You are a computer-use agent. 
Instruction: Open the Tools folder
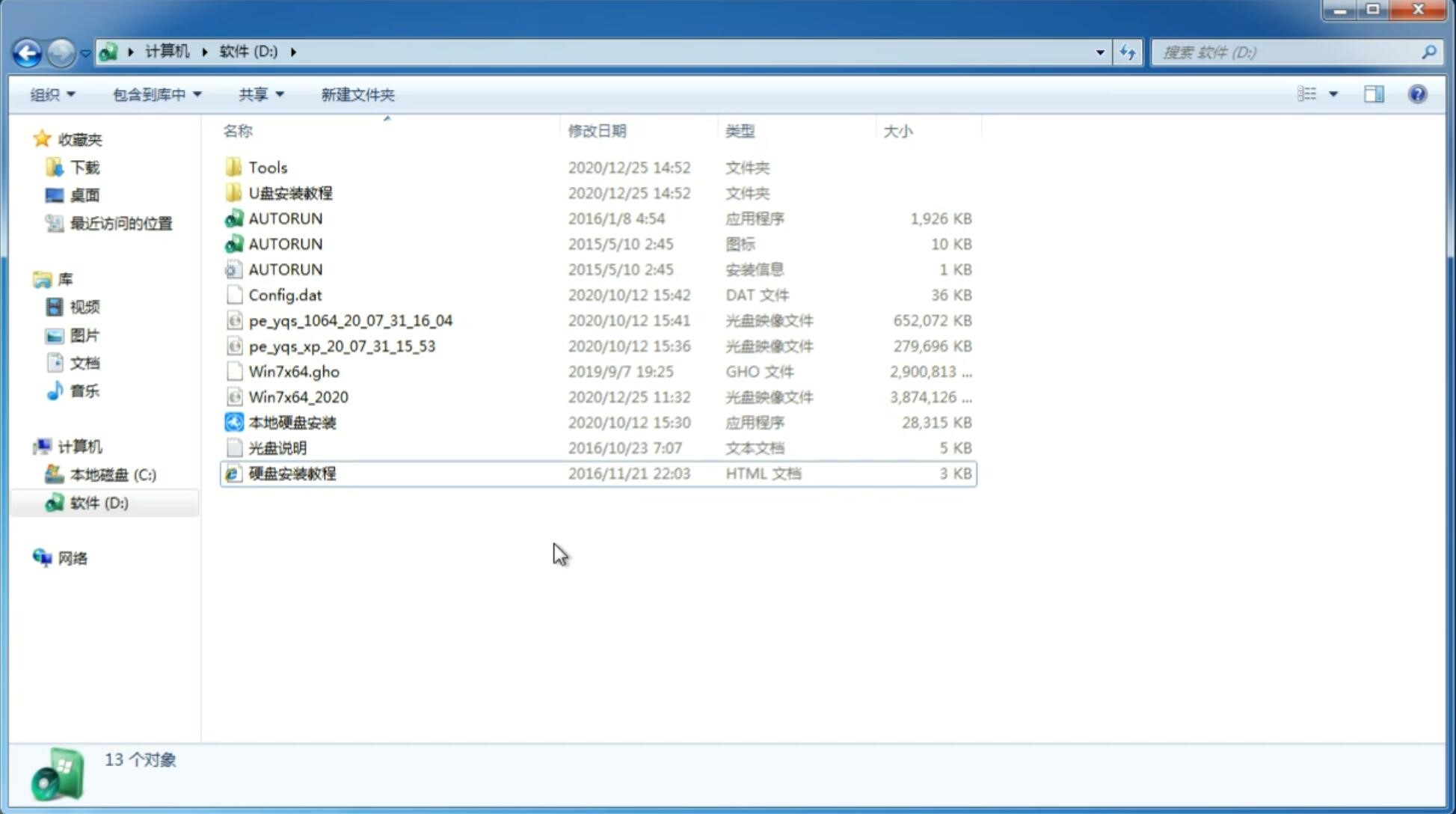coord(268,167)
